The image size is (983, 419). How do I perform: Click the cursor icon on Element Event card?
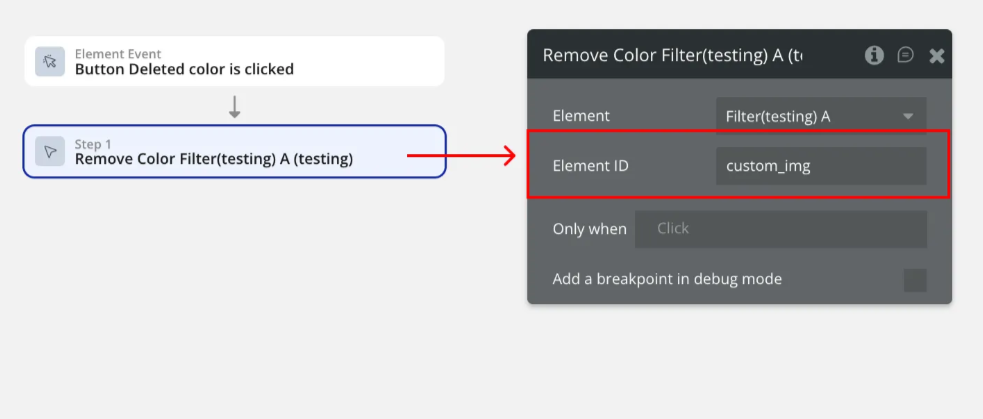[x=50, y=61]
